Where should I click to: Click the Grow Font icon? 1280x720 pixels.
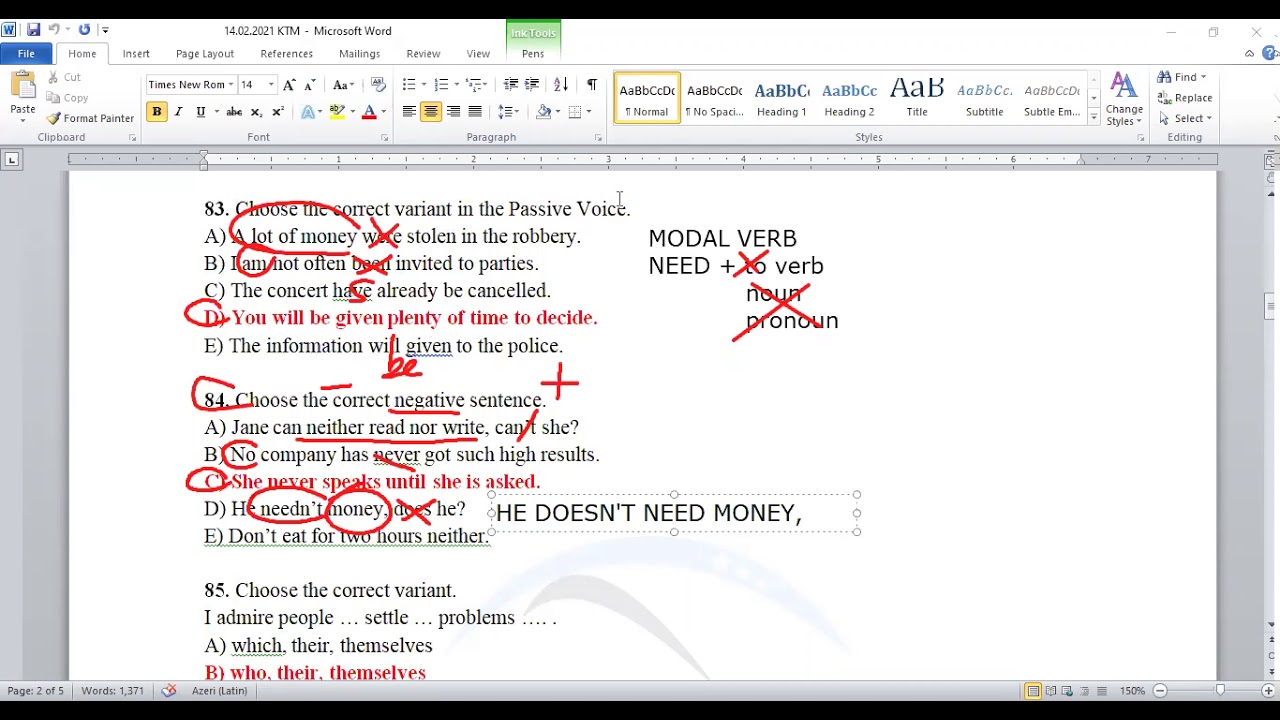click(x=289, y=85)
